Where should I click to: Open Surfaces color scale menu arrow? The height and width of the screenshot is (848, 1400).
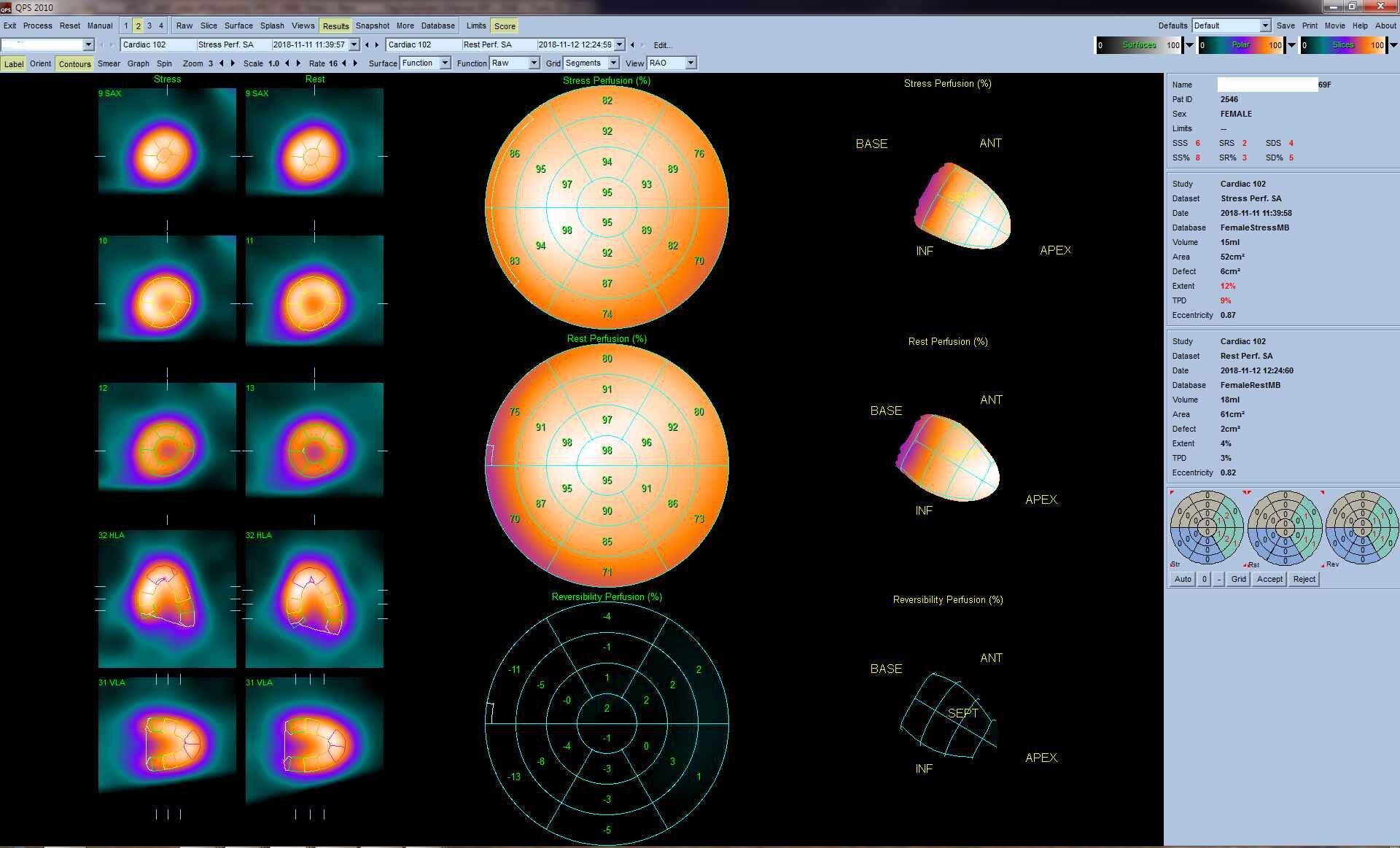coord(1190,45)
